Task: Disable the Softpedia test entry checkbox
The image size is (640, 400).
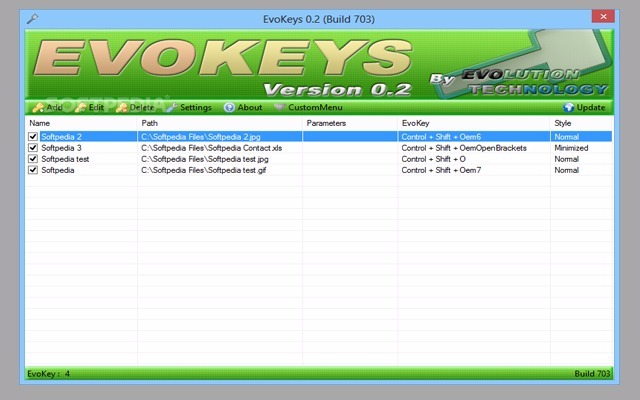Action: 33,159
